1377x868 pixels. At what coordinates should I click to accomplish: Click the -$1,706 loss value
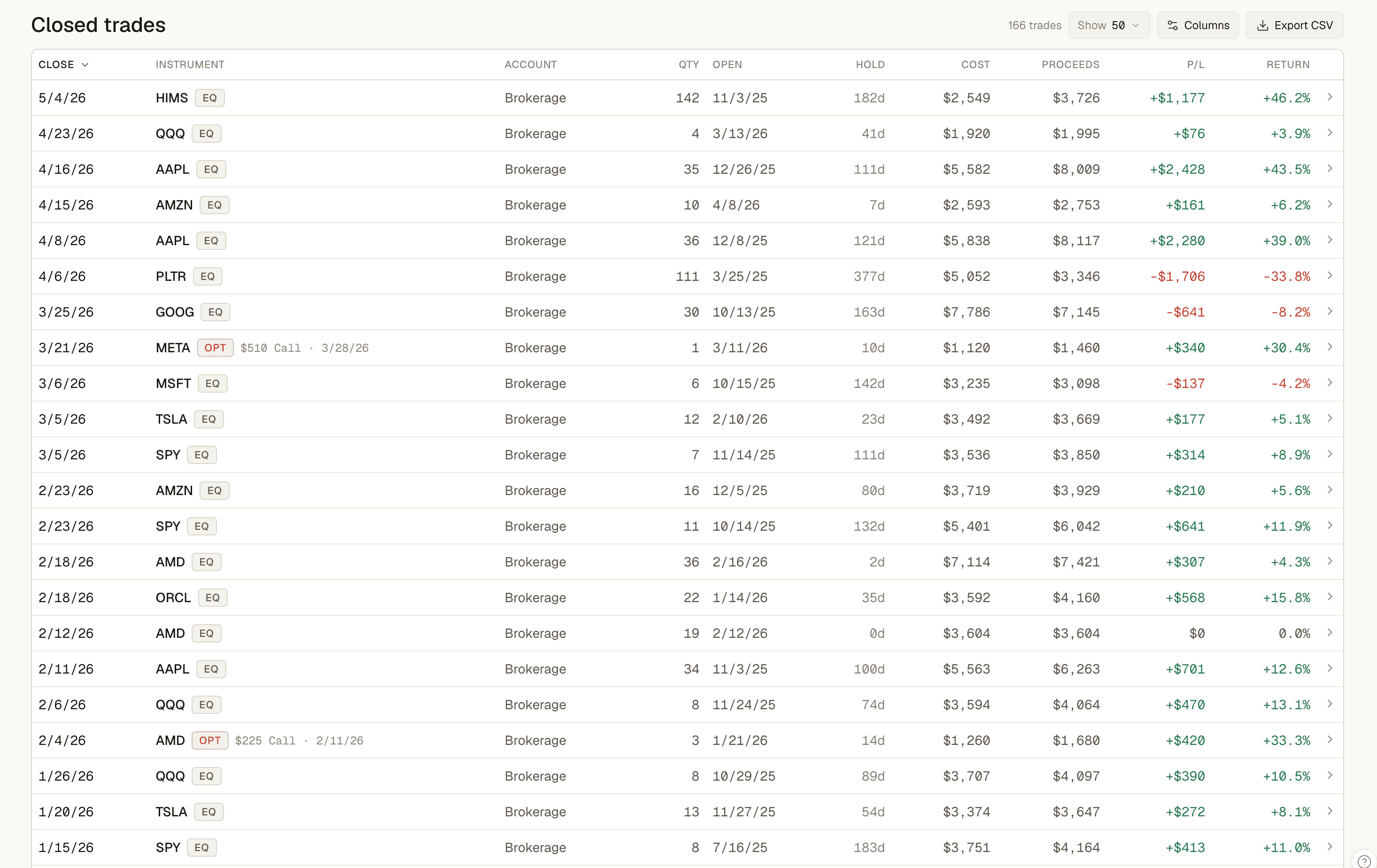[1177, 276]
